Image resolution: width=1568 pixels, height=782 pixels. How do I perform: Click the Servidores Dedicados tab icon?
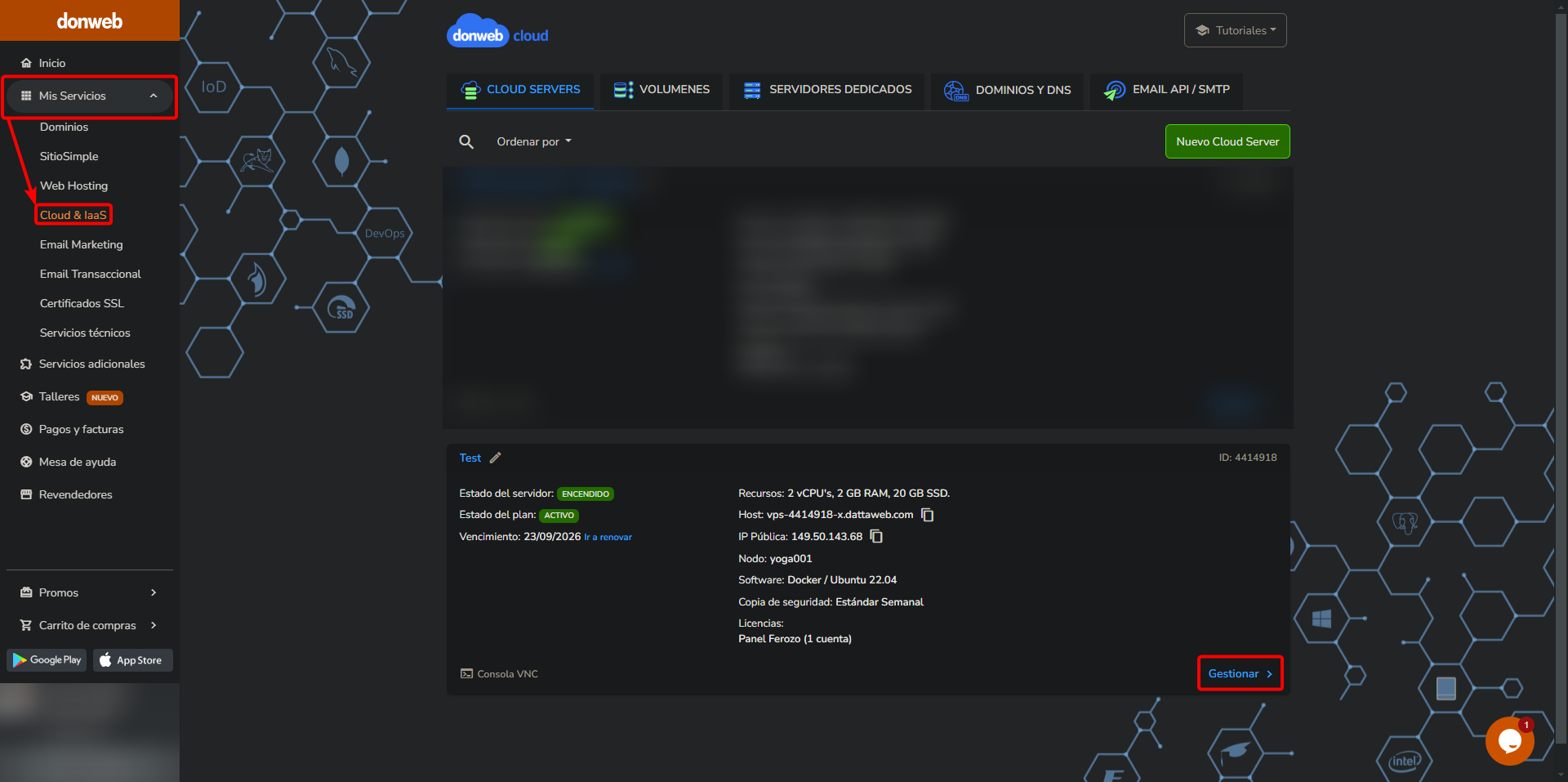point(752,90)
